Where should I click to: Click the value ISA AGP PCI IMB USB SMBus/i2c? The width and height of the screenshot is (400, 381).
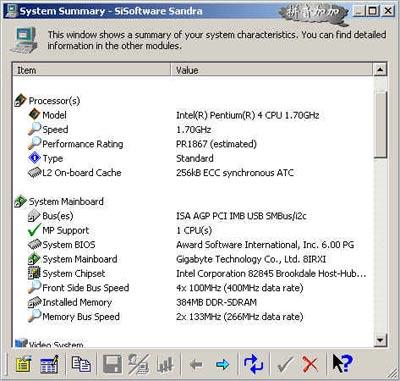point(241,216)
